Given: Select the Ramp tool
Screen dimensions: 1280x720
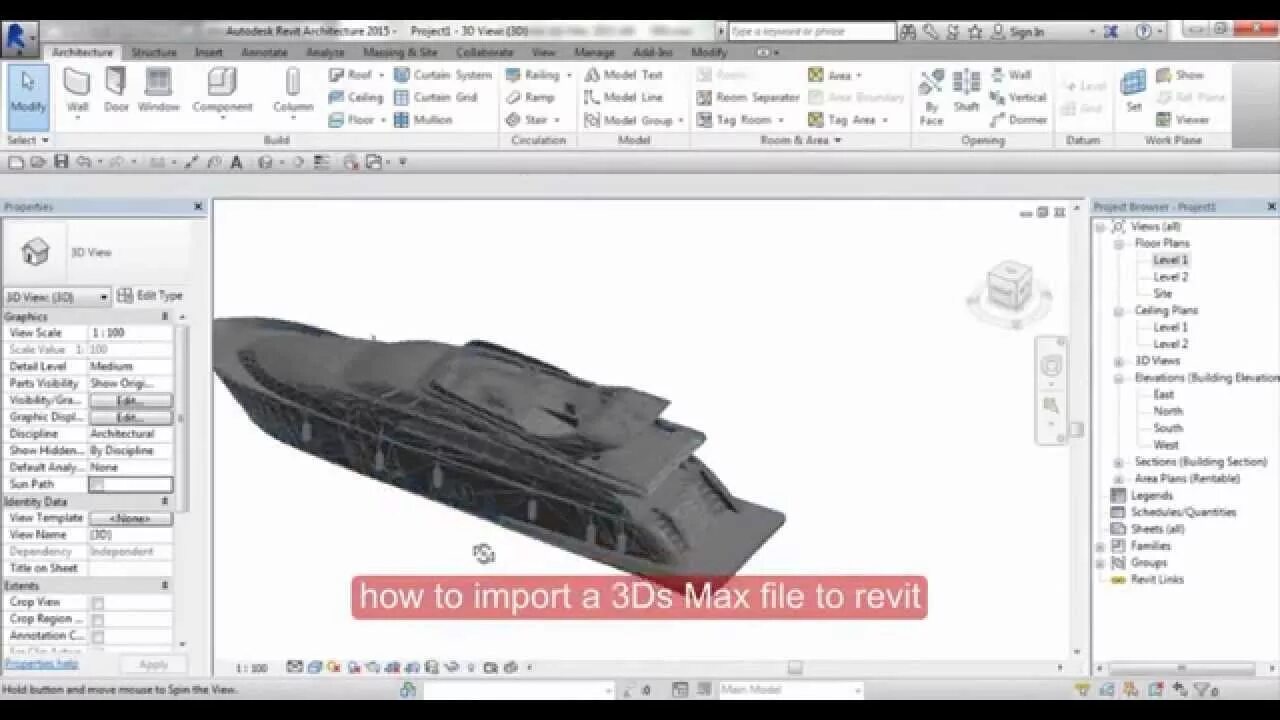Looking at the screenshot, I should click(530, 97).
